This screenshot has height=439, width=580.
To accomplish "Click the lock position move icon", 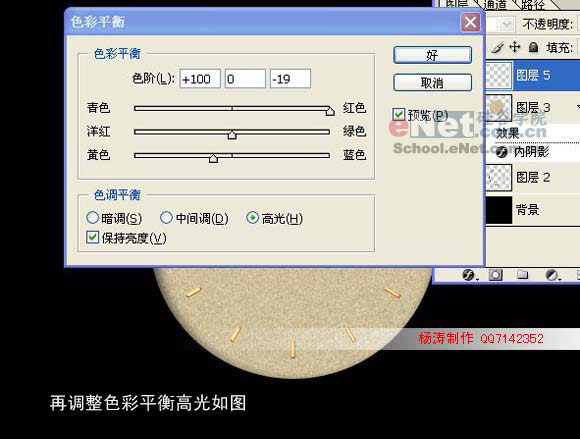I will [515, 47].
